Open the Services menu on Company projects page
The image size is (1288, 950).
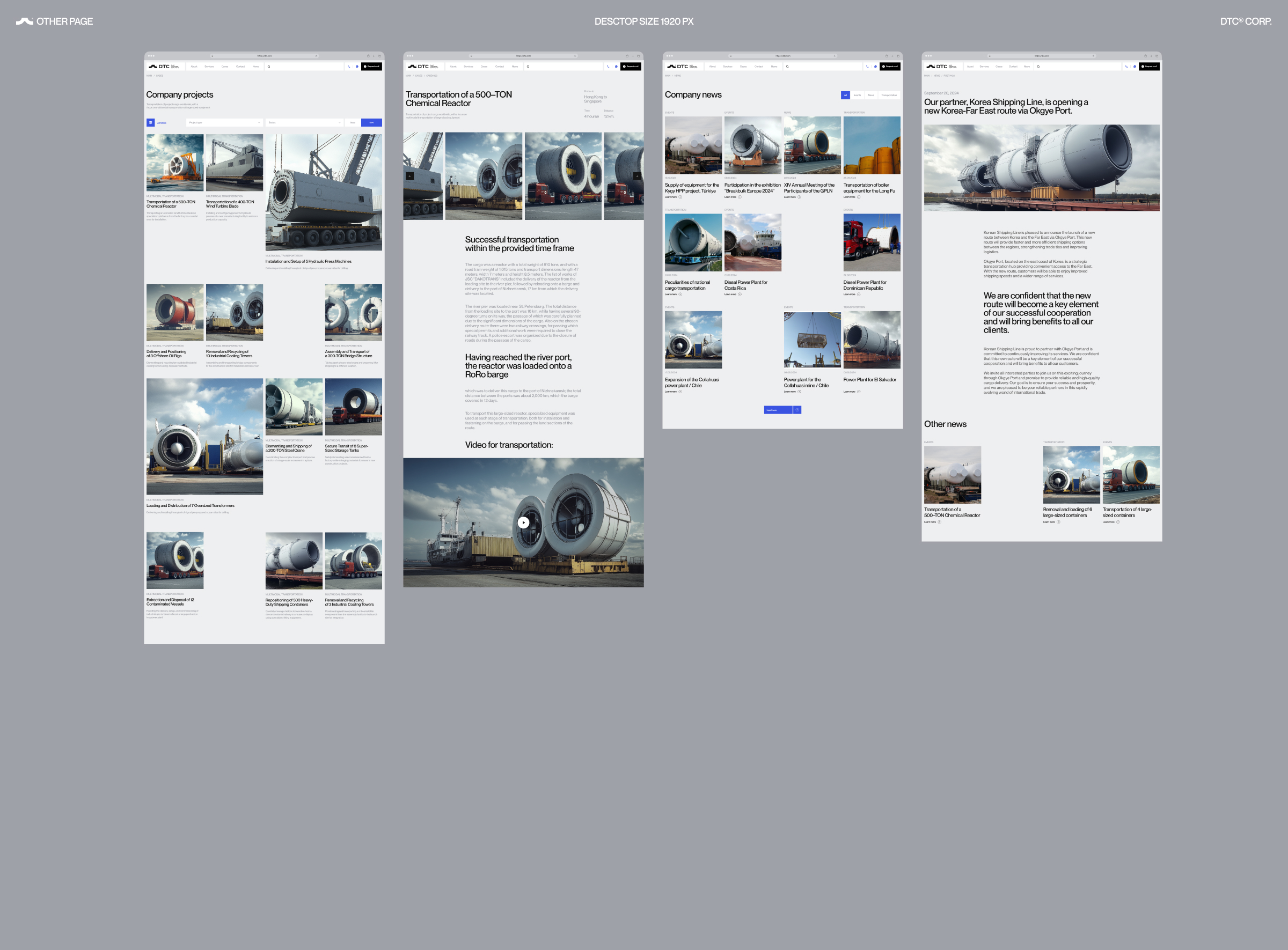point(209,67)
